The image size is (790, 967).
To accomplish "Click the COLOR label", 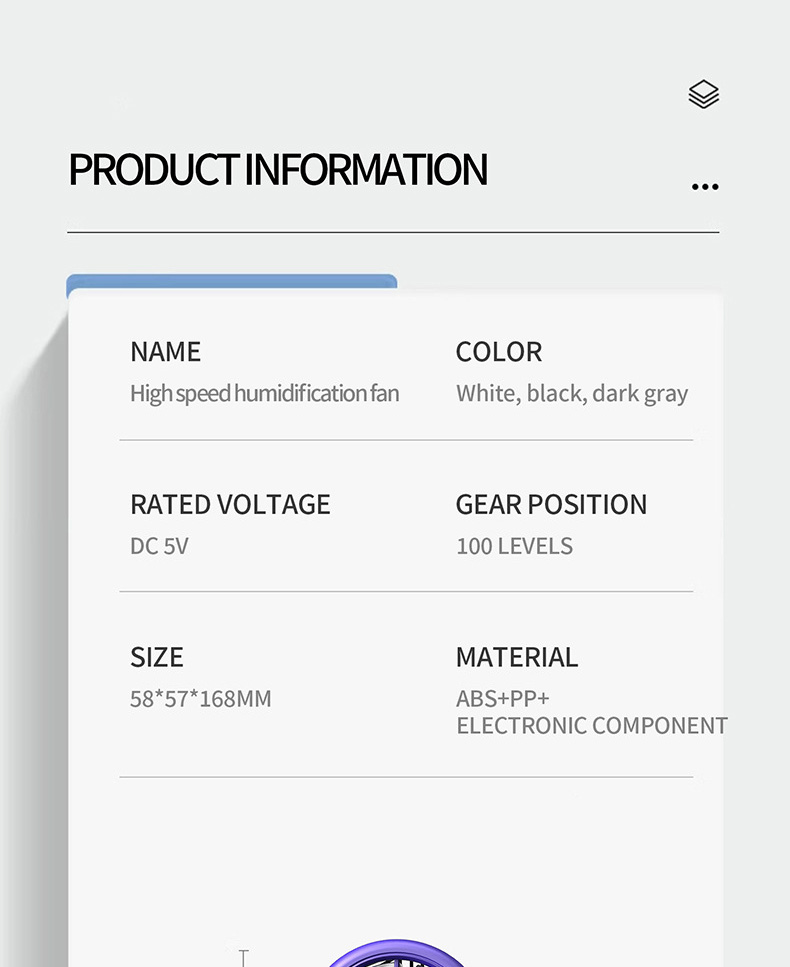I will [x=498, y=352].
